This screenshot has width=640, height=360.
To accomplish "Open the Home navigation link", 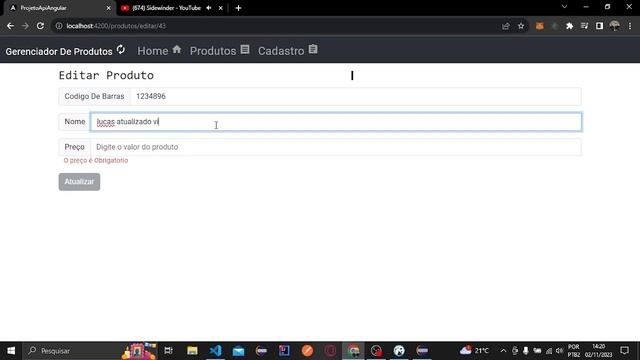I will click(x=159, y=51).
